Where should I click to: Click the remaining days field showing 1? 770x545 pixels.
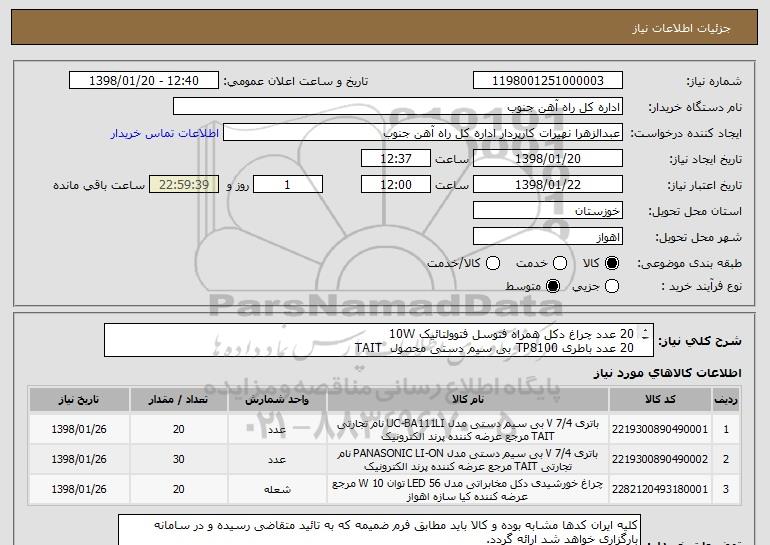(x=288, y=185)
